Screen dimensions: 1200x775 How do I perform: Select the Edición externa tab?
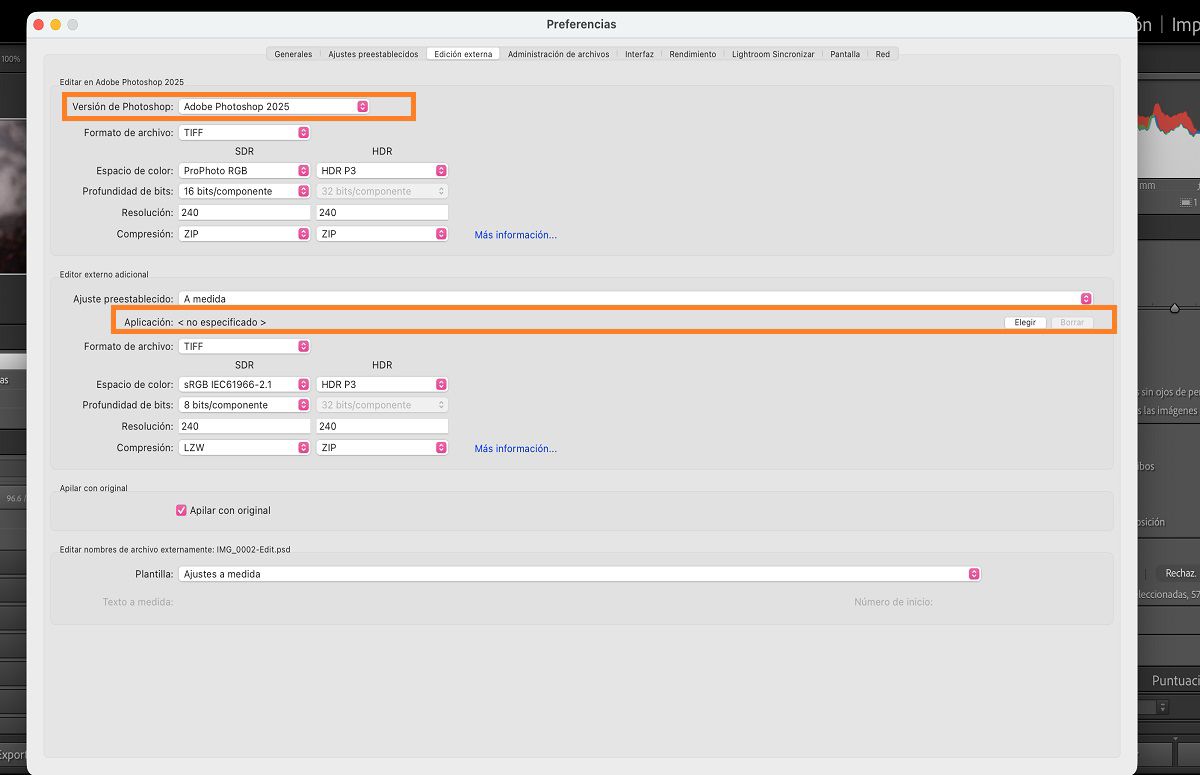[463, 54]
